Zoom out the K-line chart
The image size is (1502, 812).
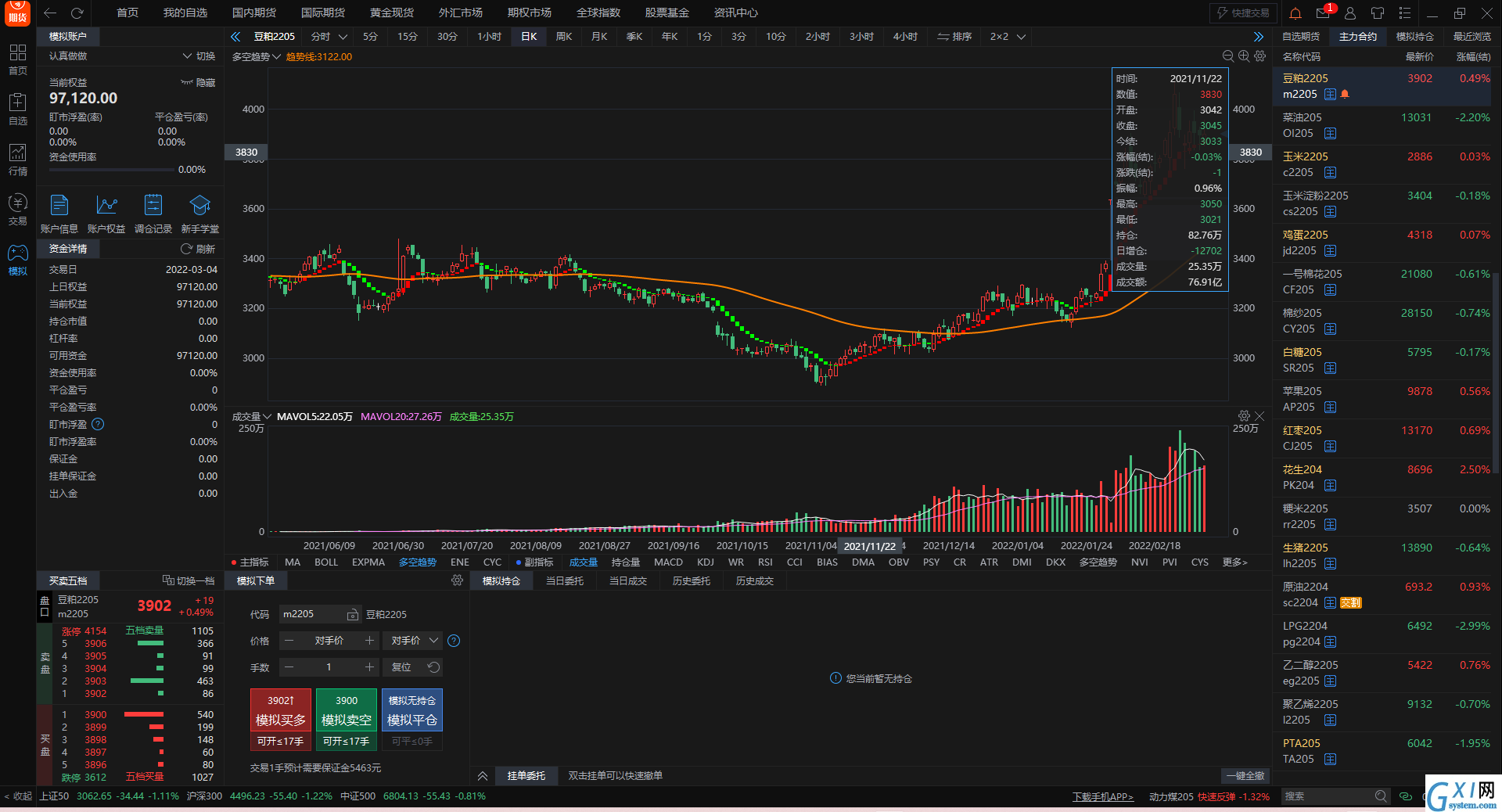[1228, 56]
